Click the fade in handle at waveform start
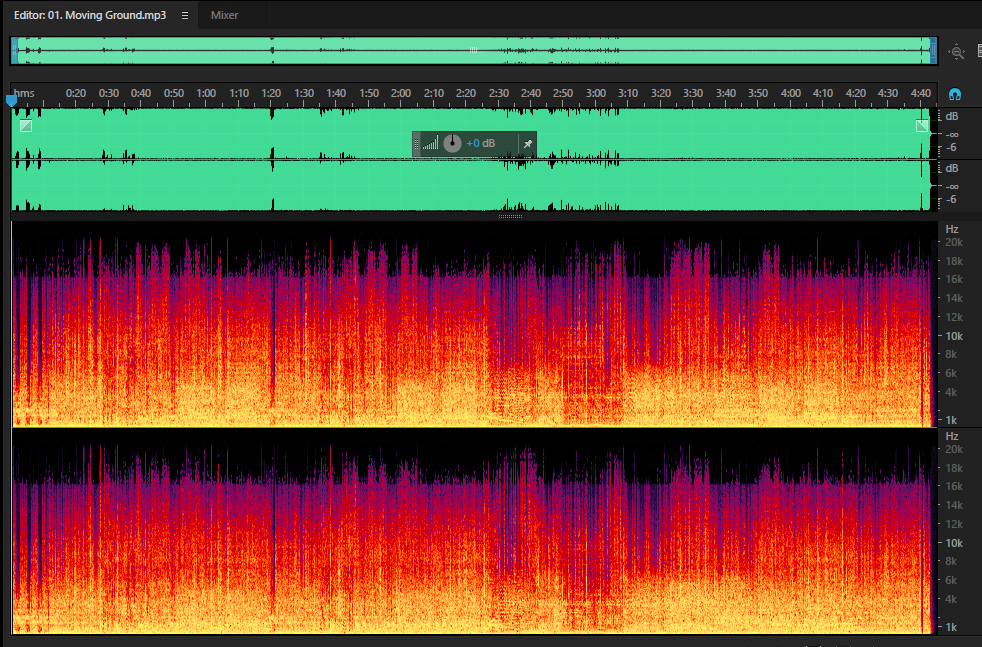This screenshot has height=647, width=982. pos(26,126)
